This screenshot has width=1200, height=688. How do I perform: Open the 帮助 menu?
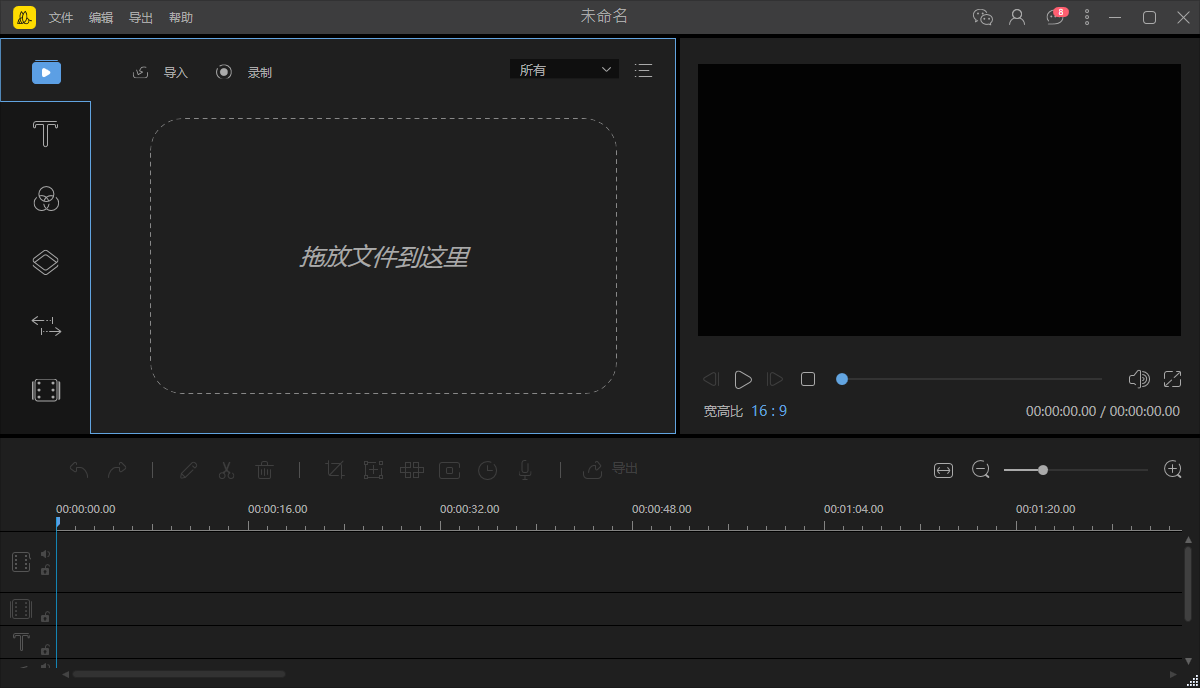(181, 18)
